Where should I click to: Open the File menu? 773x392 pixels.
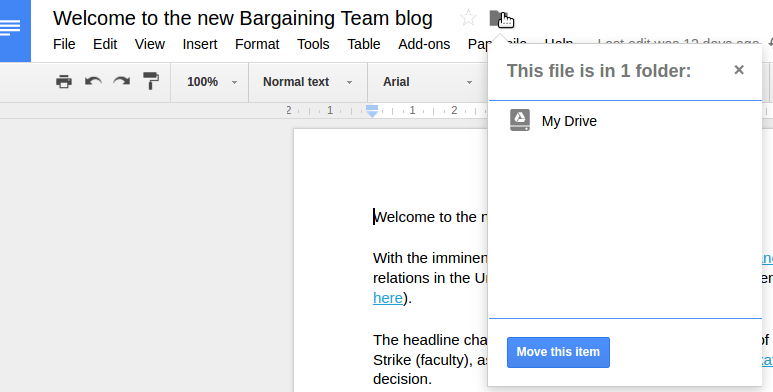[64, 44]
